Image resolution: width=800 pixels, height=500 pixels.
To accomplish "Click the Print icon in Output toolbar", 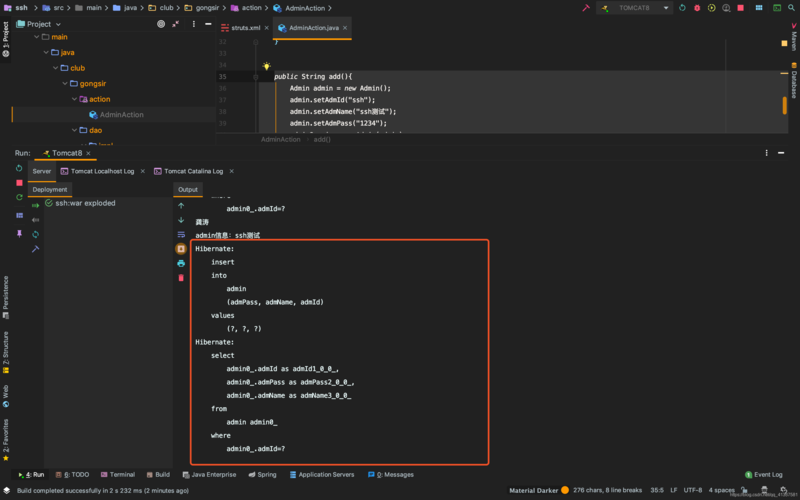I will point(181,263).
